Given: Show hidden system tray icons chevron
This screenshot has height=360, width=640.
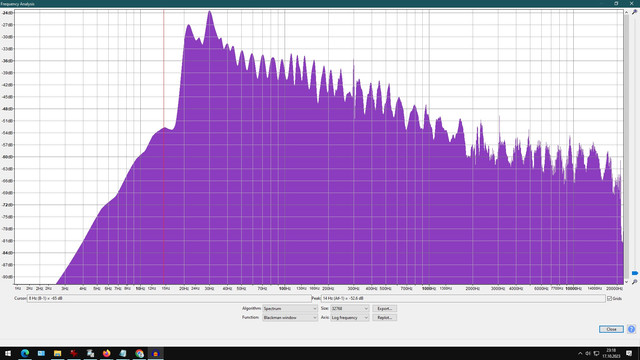Looking at the screenshot, I should click(x=580, y=353).
